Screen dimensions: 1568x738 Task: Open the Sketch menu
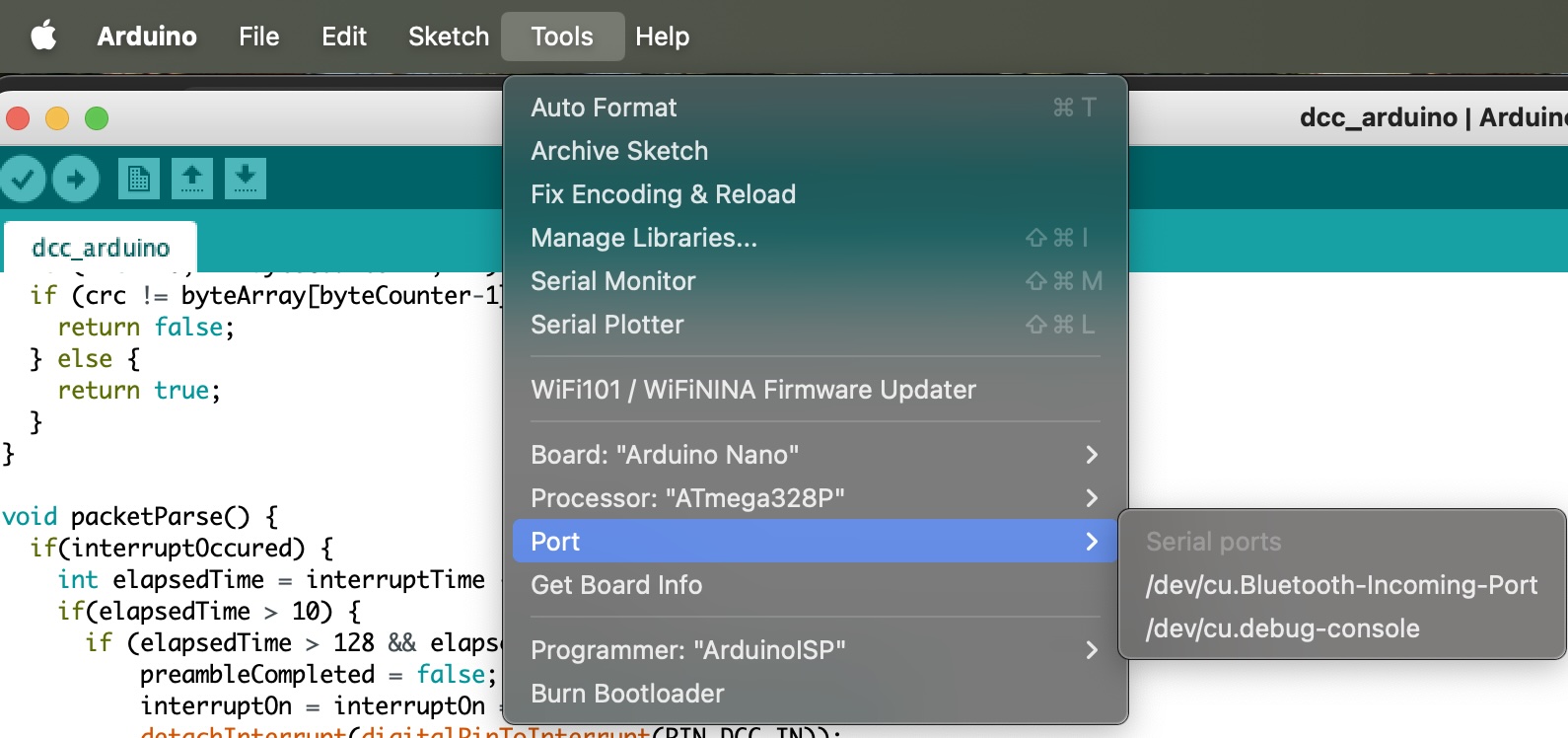449,37
